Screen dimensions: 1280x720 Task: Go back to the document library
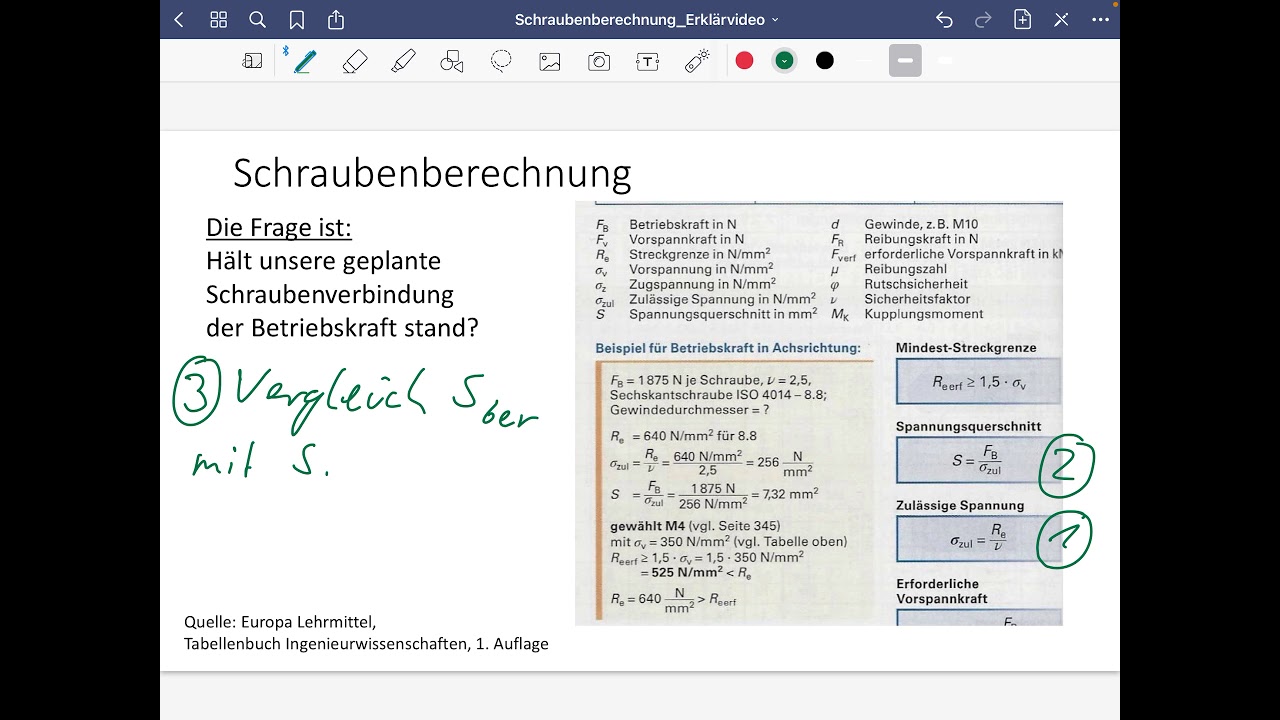coord(179,20)
